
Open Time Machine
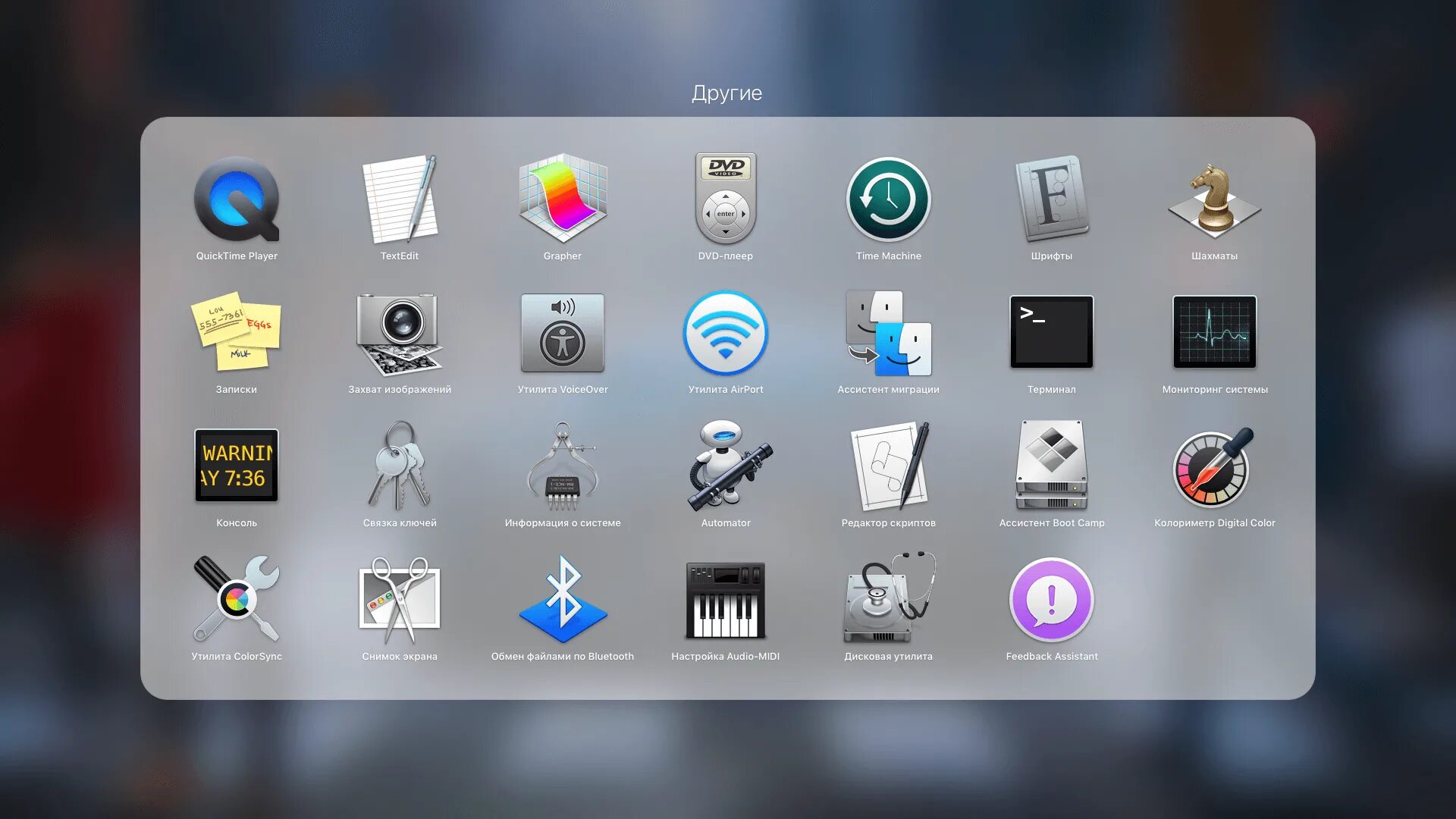pyautogui.click(x=889, y=200)
